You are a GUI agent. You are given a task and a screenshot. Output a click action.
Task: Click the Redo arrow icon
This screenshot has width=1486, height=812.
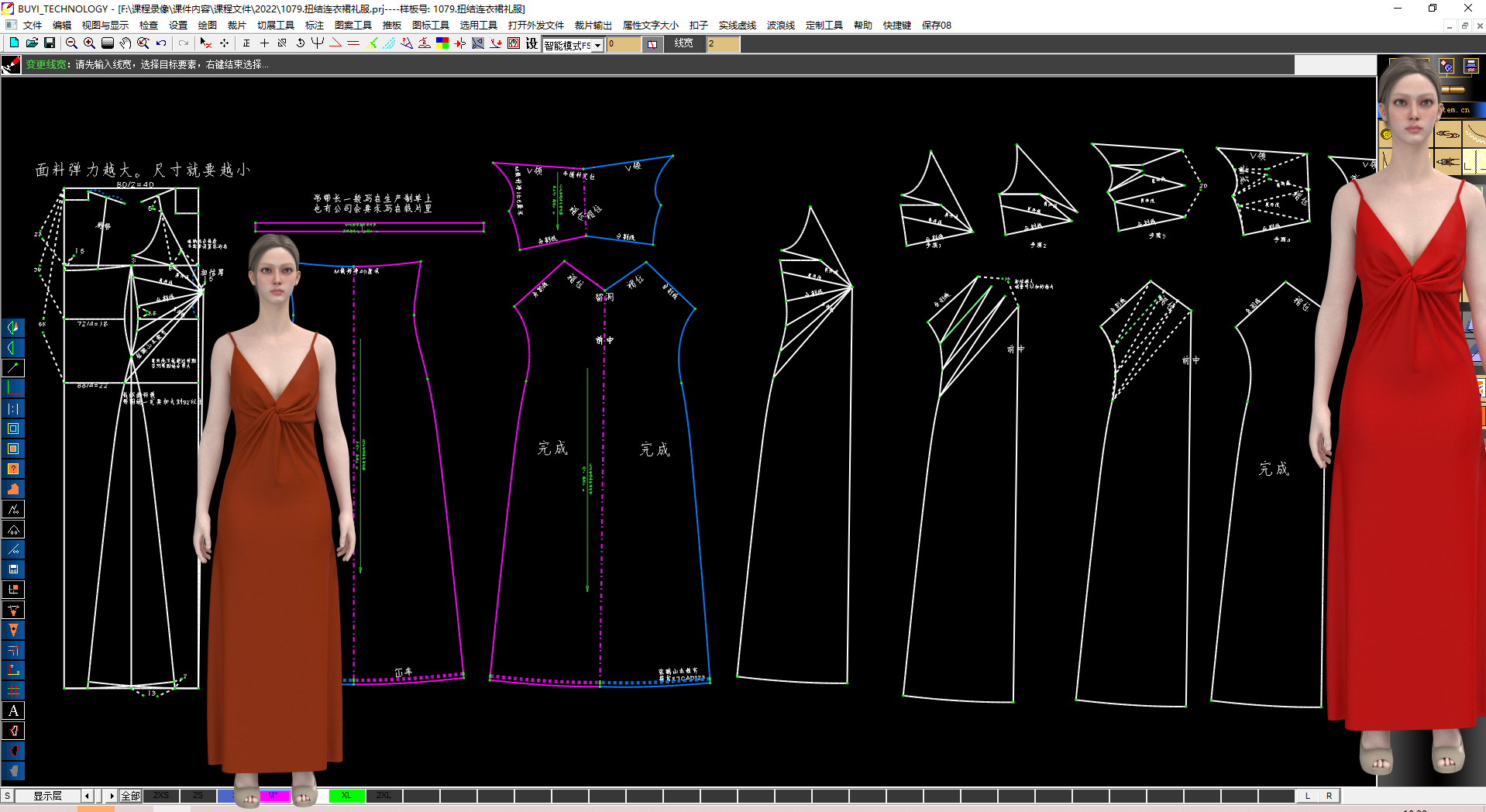click(x=184, y=43)
